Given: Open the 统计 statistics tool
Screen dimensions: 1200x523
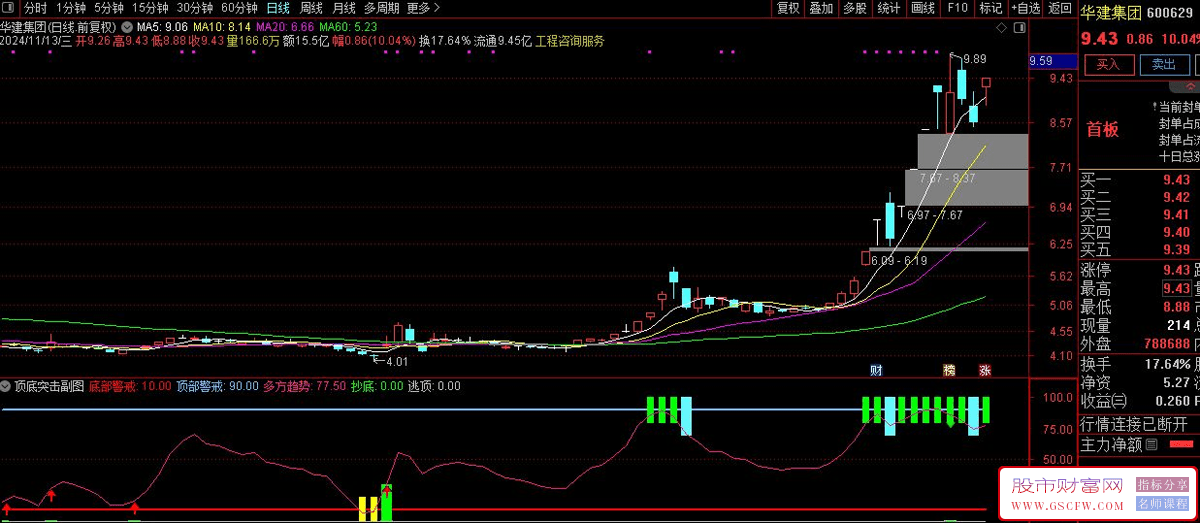Looking at the screenshot, I should point(889,8).
